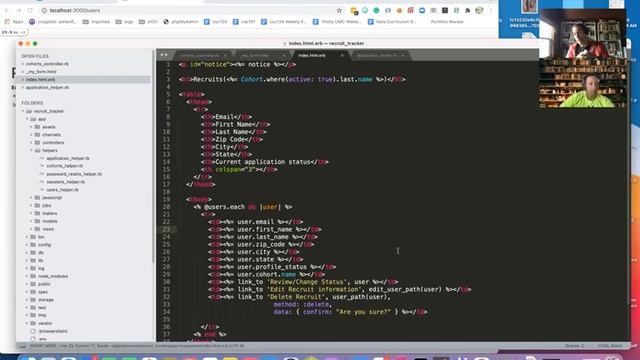This screenshot has height=360, width=640.
Task: Click the views folder icon
Action: pos(38,229)
